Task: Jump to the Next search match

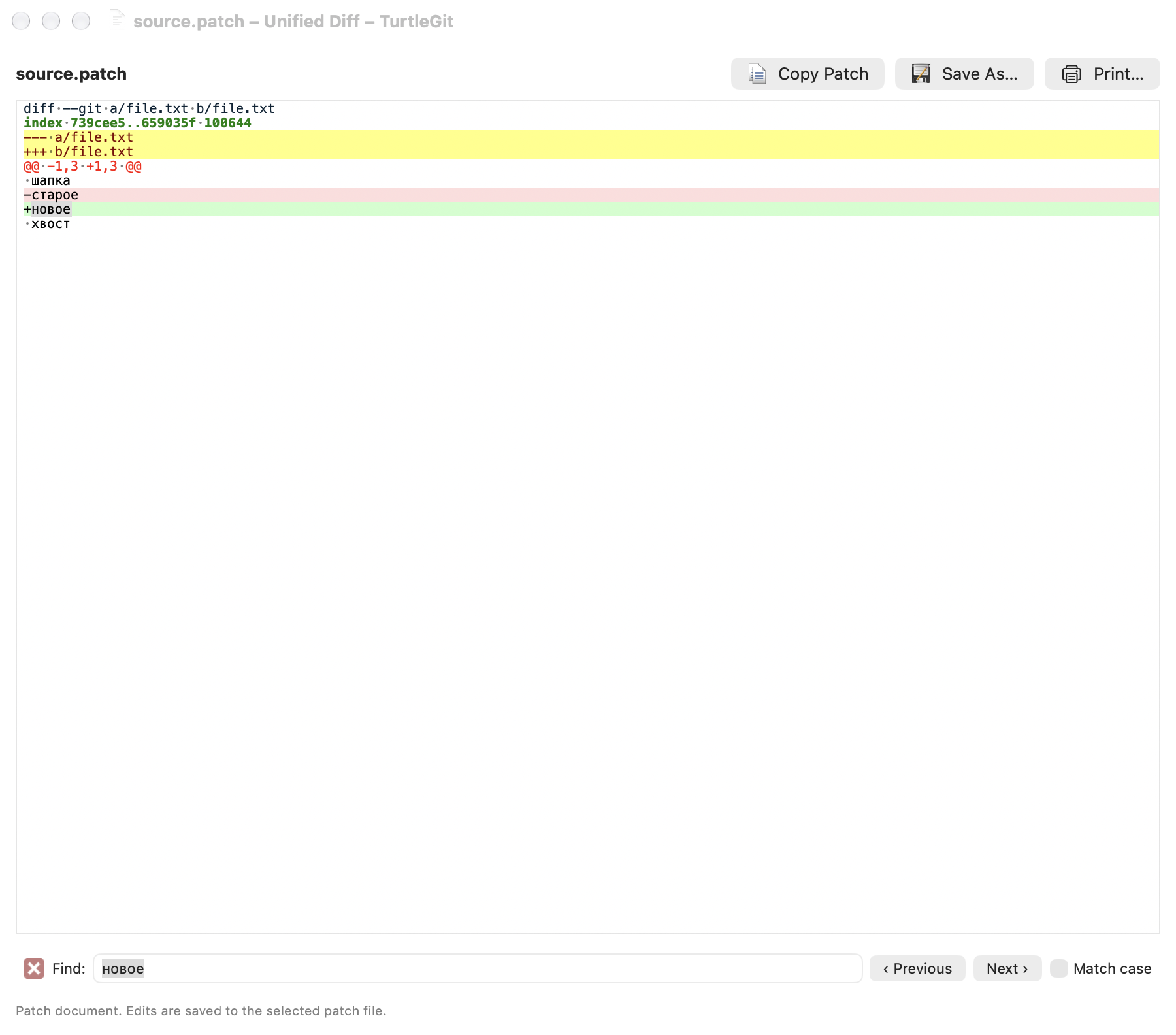Action: click(x=1007, y=968)
